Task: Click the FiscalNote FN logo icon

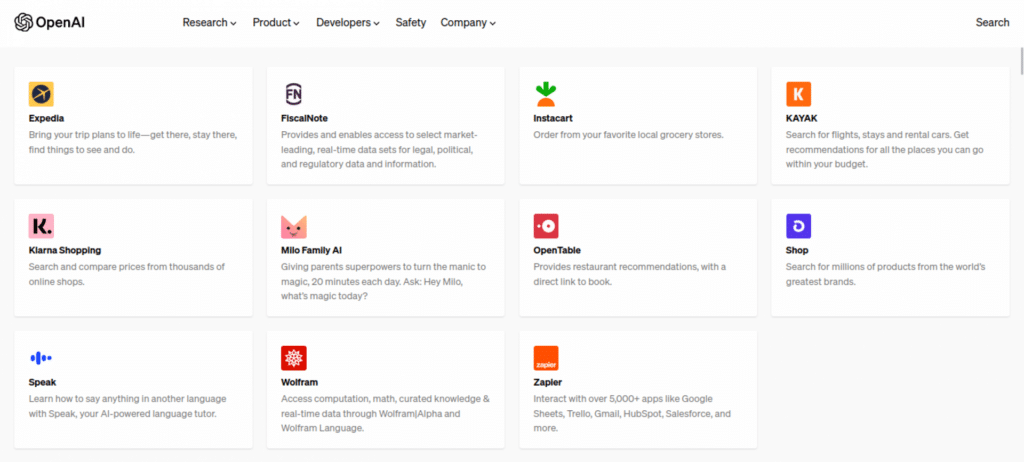Action: click(294, 94)
